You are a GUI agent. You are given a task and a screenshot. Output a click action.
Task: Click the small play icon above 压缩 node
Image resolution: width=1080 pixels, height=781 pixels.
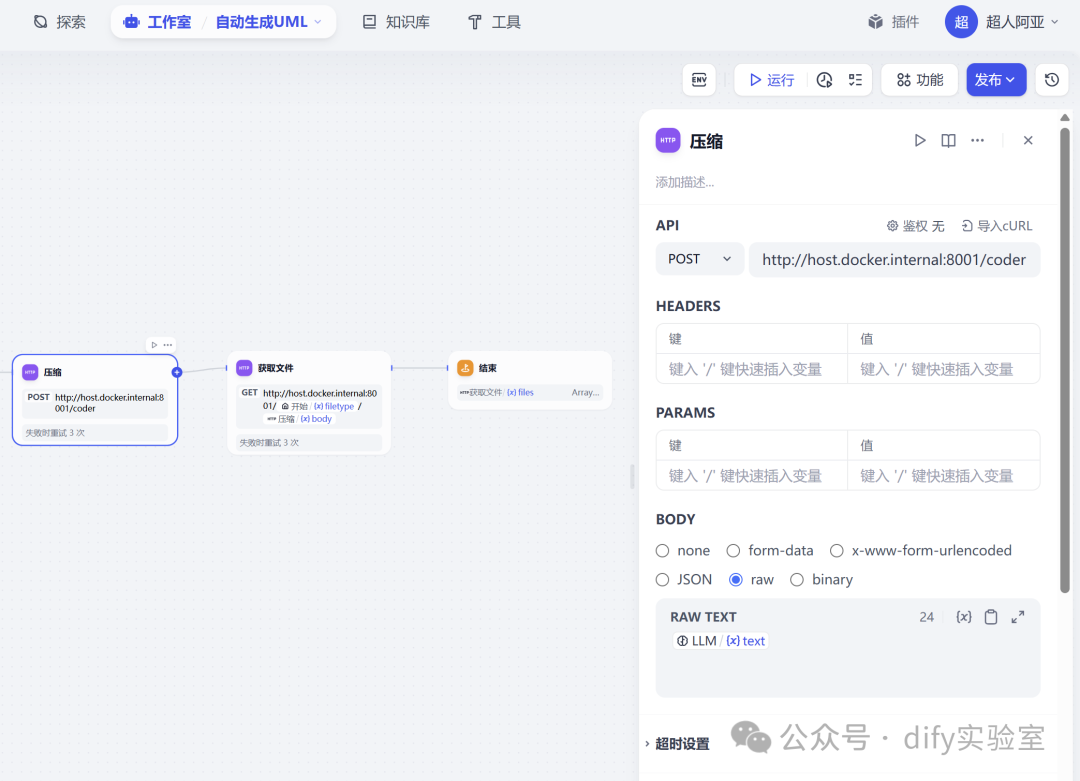coord(154,344)
